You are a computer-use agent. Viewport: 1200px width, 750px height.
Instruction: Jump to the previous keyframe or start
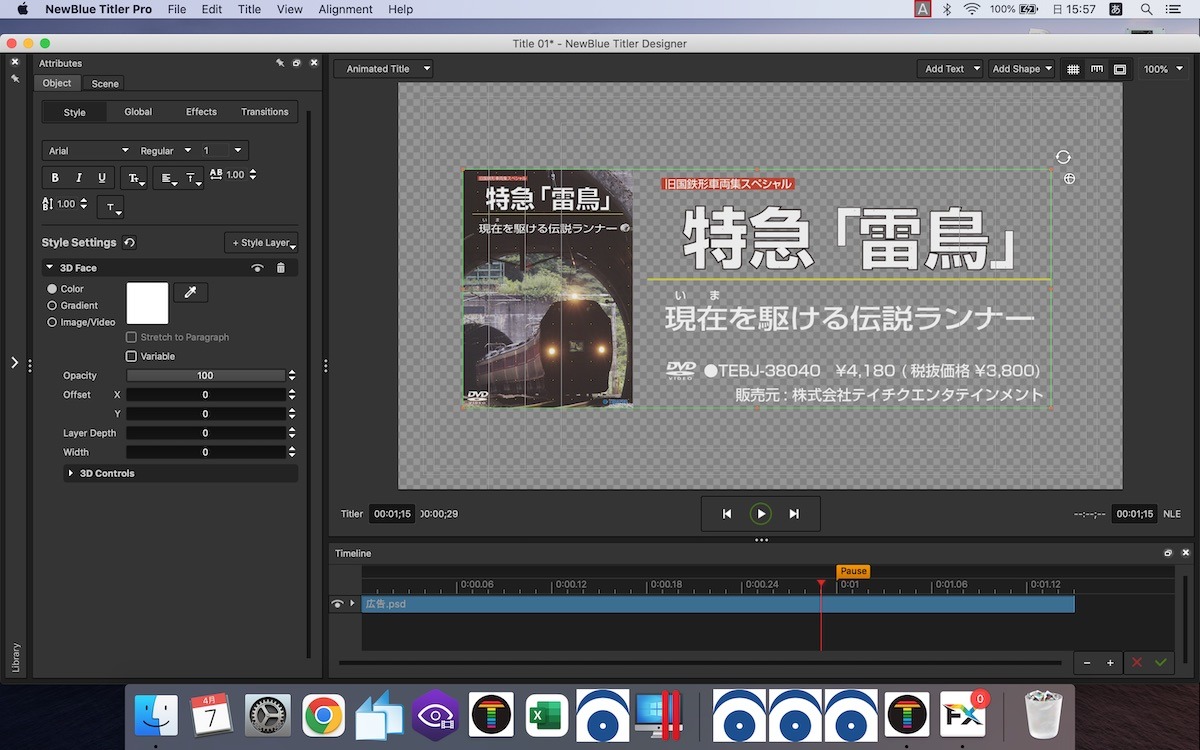[727, 514]
